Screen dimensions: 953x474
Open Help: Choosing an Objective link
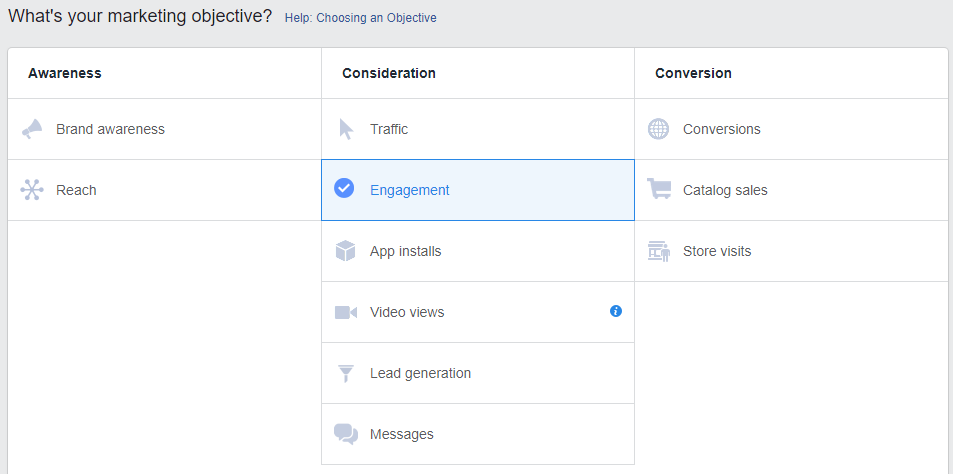(x=360, y=18)
